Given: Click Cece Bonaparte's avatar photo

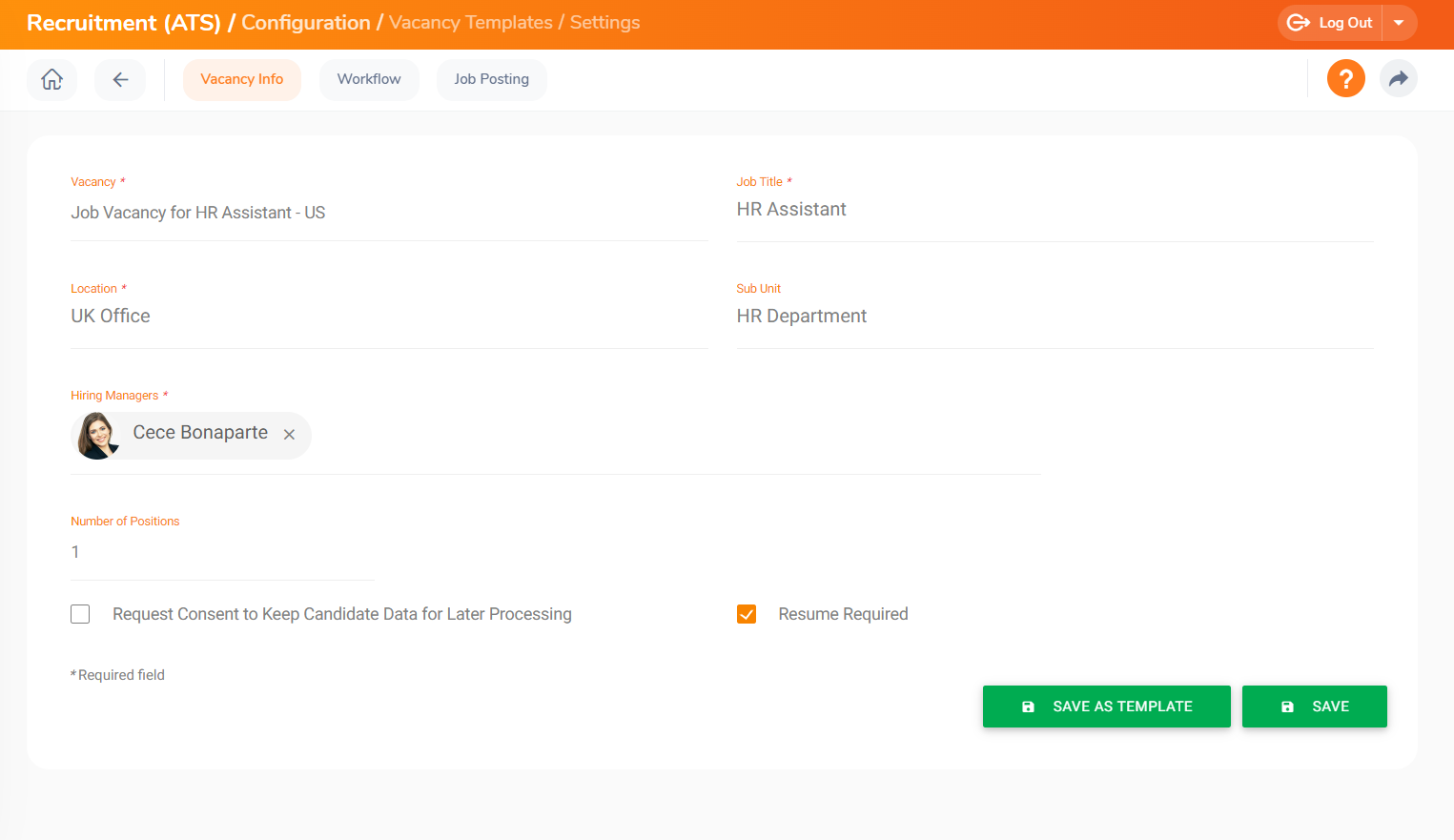Looking at the screenshot, I should pos(97,436).
